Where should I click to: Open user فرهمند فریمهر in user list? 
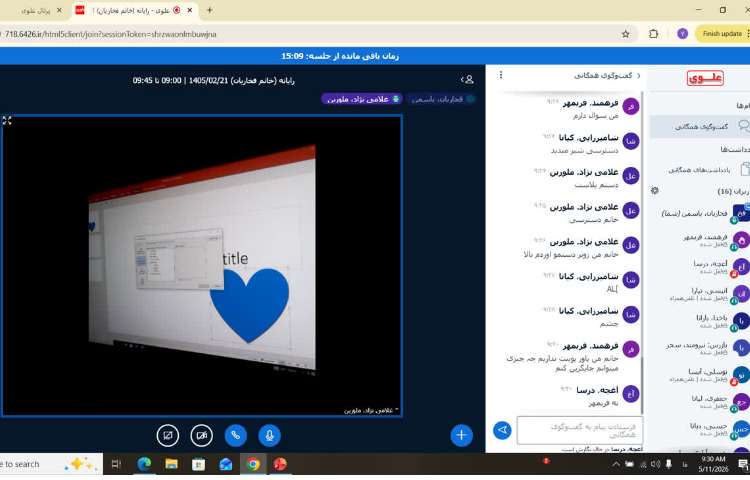point(700,240)
